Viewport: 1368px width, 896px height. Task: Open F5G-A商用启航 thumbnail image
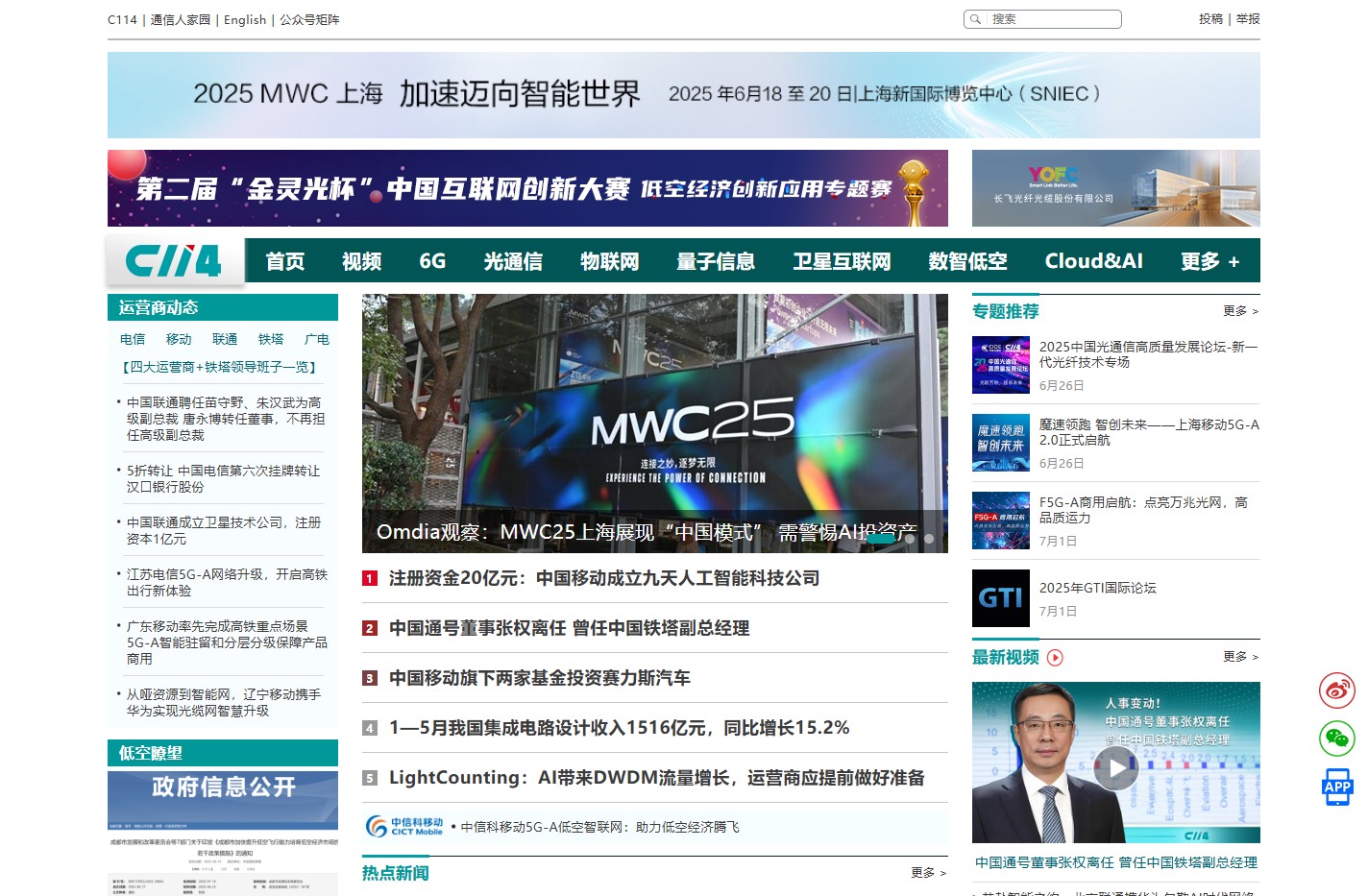1001,521
